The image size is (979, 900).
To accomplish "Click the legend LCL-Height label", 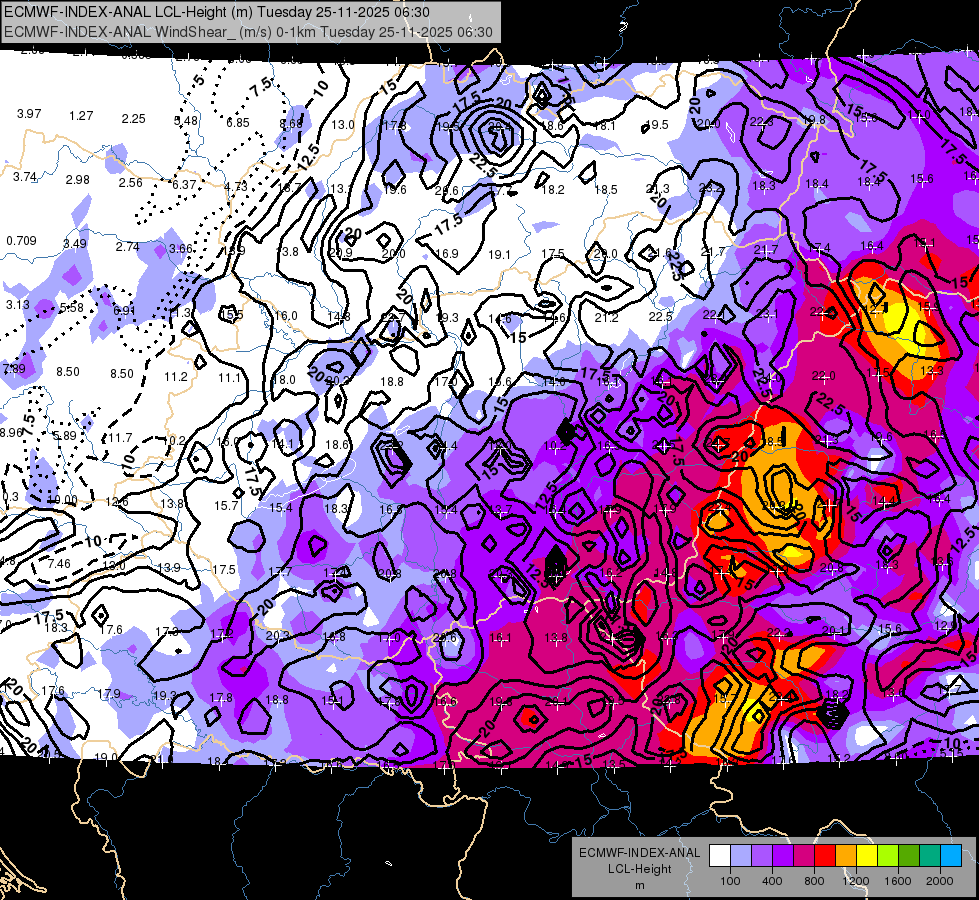I will [x=639, y=869].
